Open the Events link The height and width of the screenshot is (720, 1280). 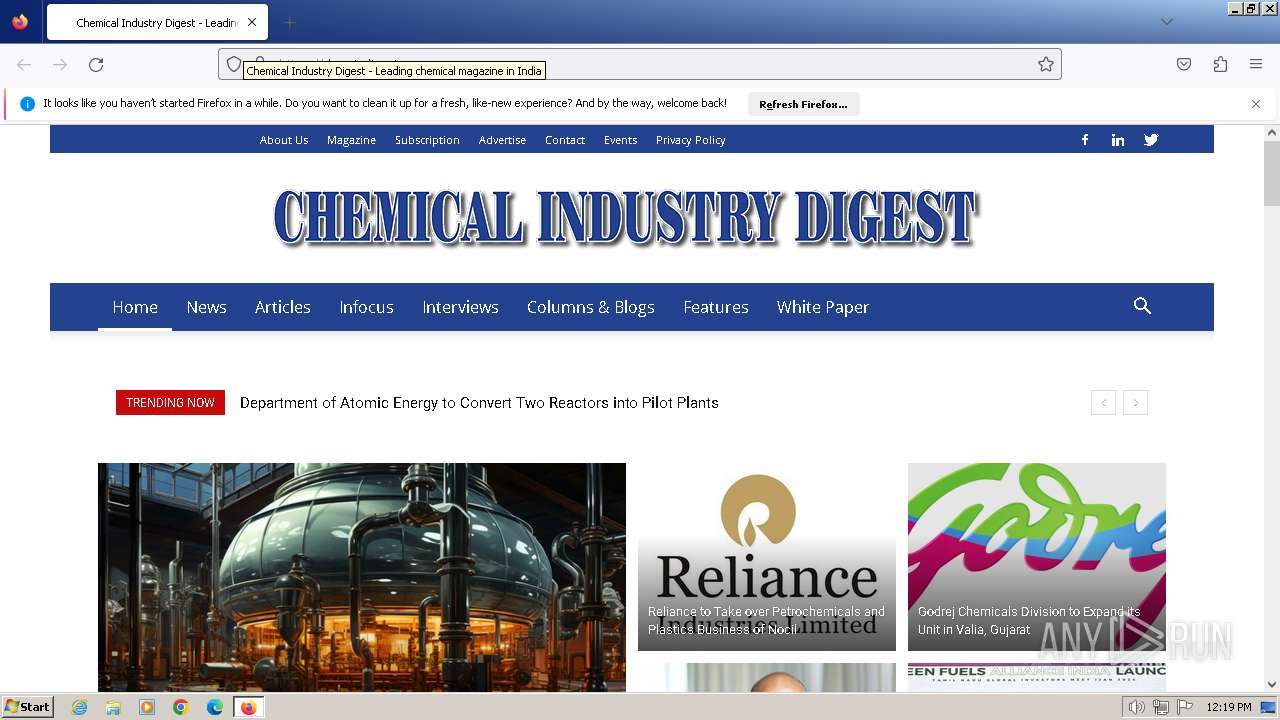[620, 140]
